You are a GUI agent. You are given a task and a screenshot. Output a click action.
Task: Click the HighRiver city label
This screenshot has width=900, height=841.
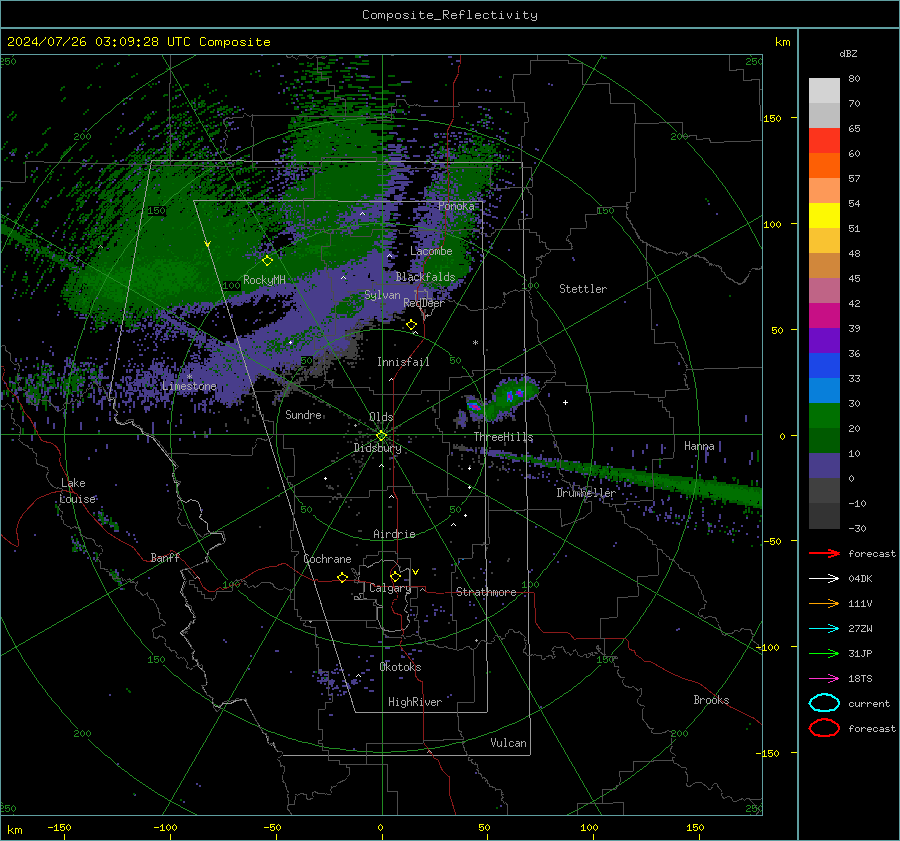coord(415,702)
